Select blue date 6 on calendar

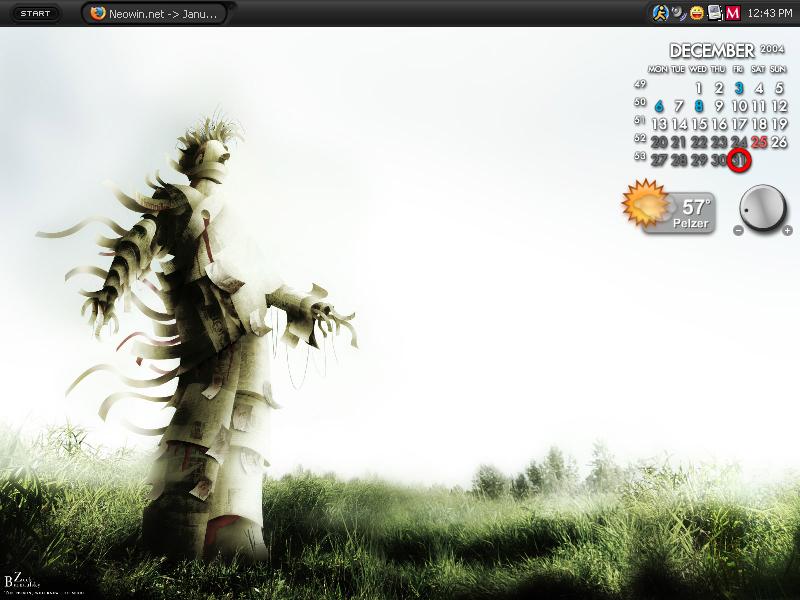659,106
